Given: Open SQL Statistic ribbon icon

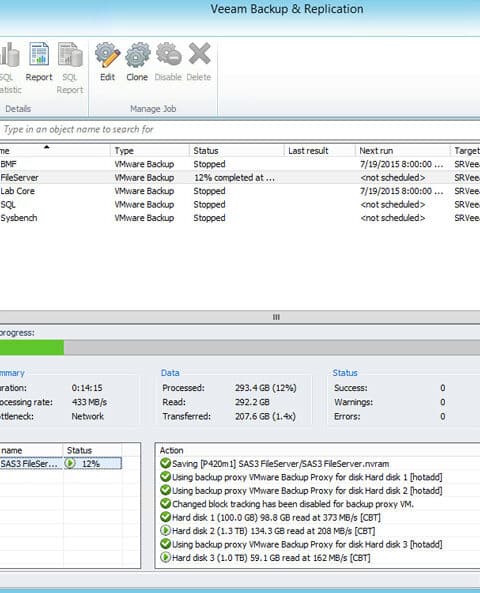Looking at the screenshot, I should (10, 68).
